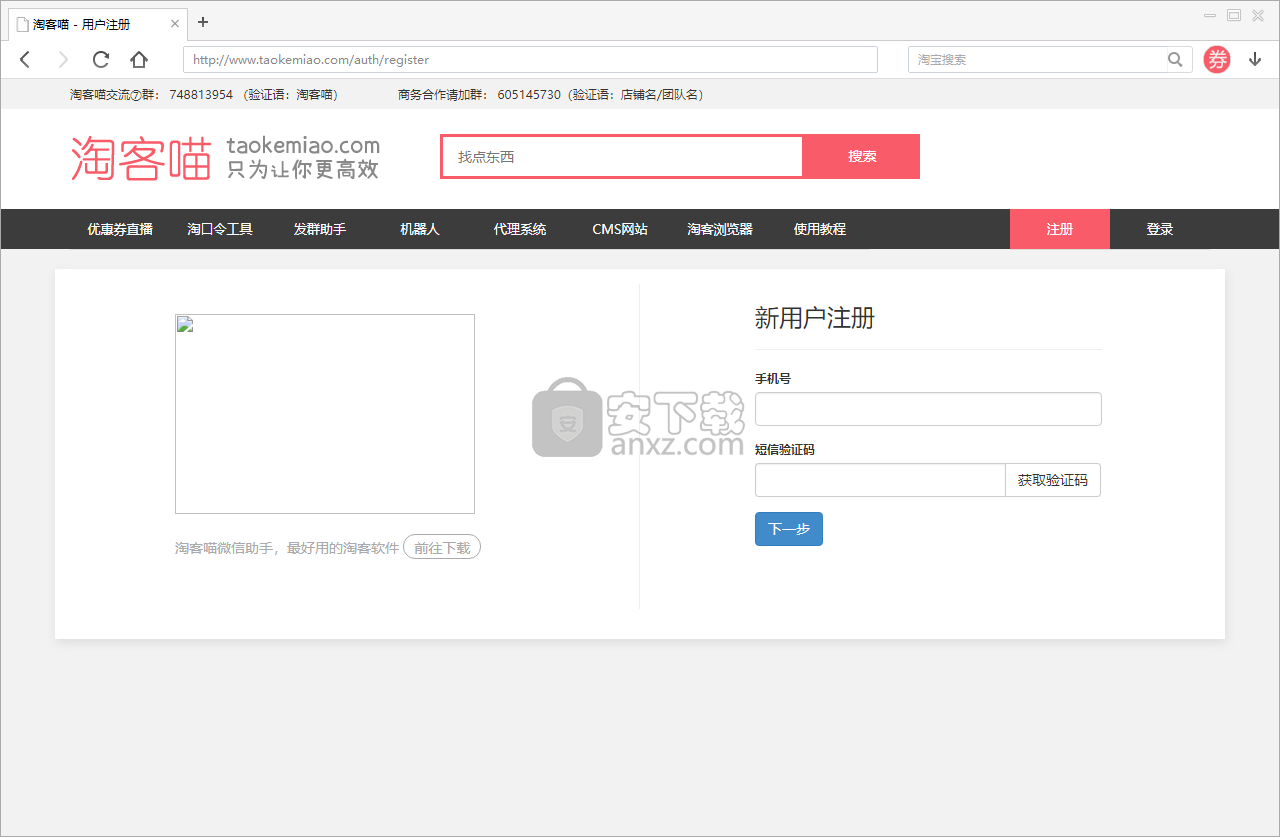Viewport: 1280px width, 837px height.
Task: Select the 淘客喵 - 用户注册 tab
Action: pyautogui.click(x=97, y=24)
